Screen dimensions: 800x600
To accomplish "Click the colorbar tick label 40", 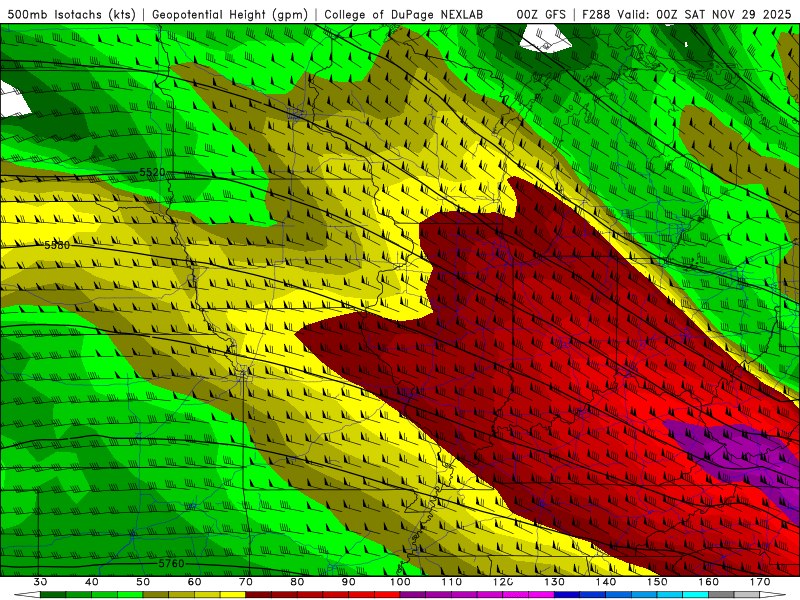I will tap(92, 582).
